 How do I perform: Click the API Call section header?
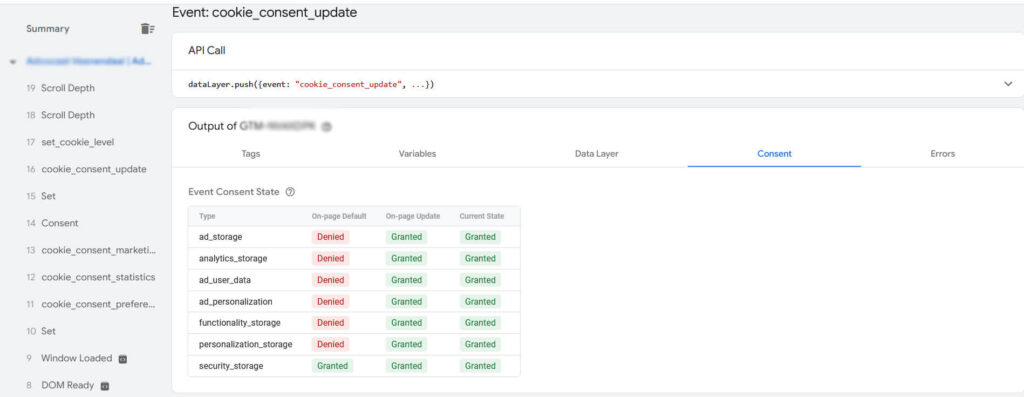click(x=206, y=51)
